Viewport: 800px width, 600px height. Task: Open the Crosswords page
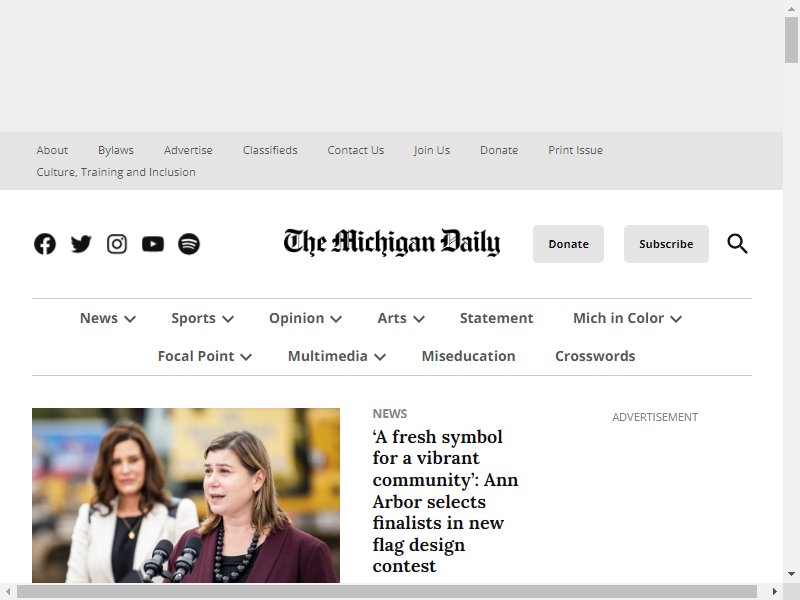point(595,356)
